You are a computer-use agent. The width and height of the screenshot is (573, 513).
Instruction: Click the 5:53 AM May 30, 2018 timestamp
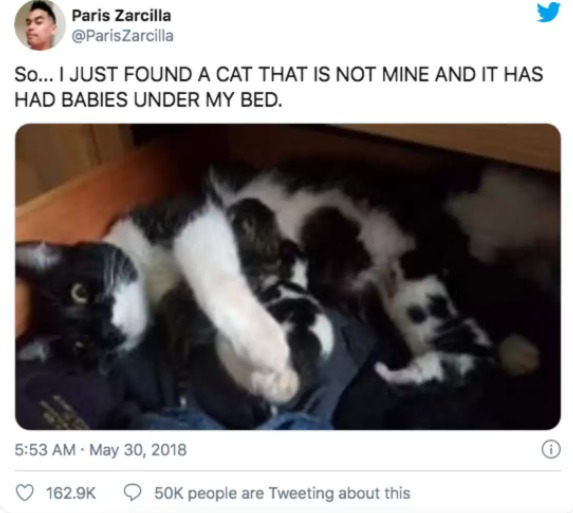click(100, 450)
